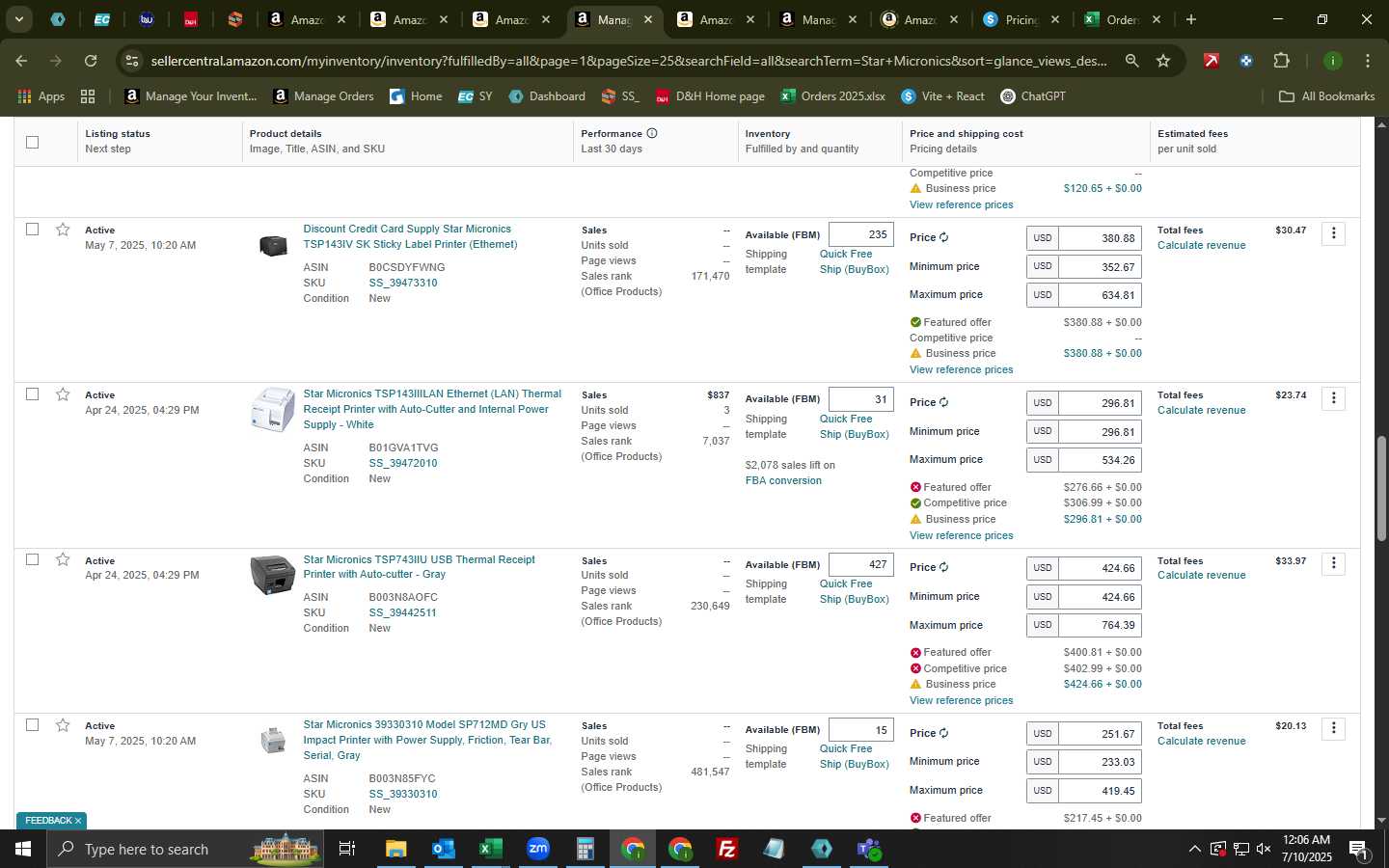This screenshot has height=868, width=1389.
Task: Edit maximum price field showing 634.81
Action: pos(1100,295)
